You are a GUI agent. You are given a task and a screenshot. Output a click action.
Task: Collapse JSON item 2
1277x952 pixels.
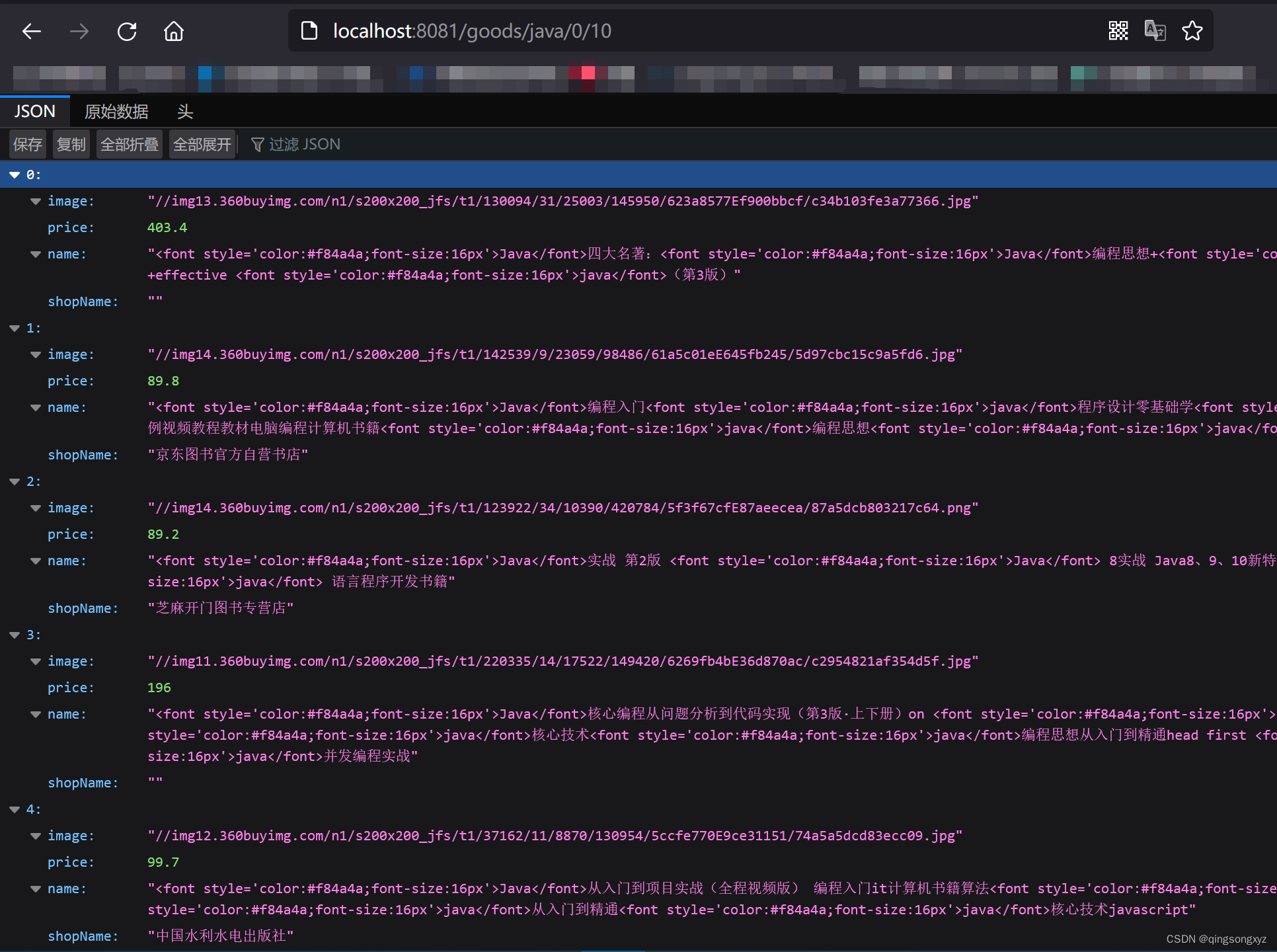(x=15, y=481)
